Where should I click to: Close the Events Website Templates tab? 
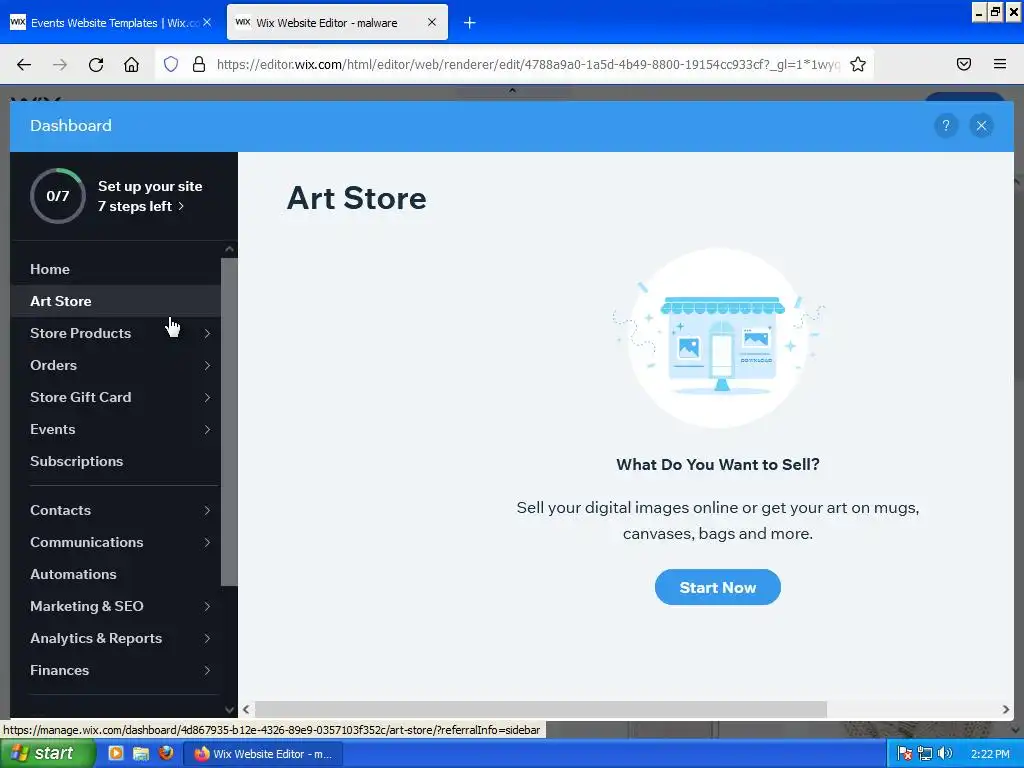pyautogui.click(x=207, y=22)
